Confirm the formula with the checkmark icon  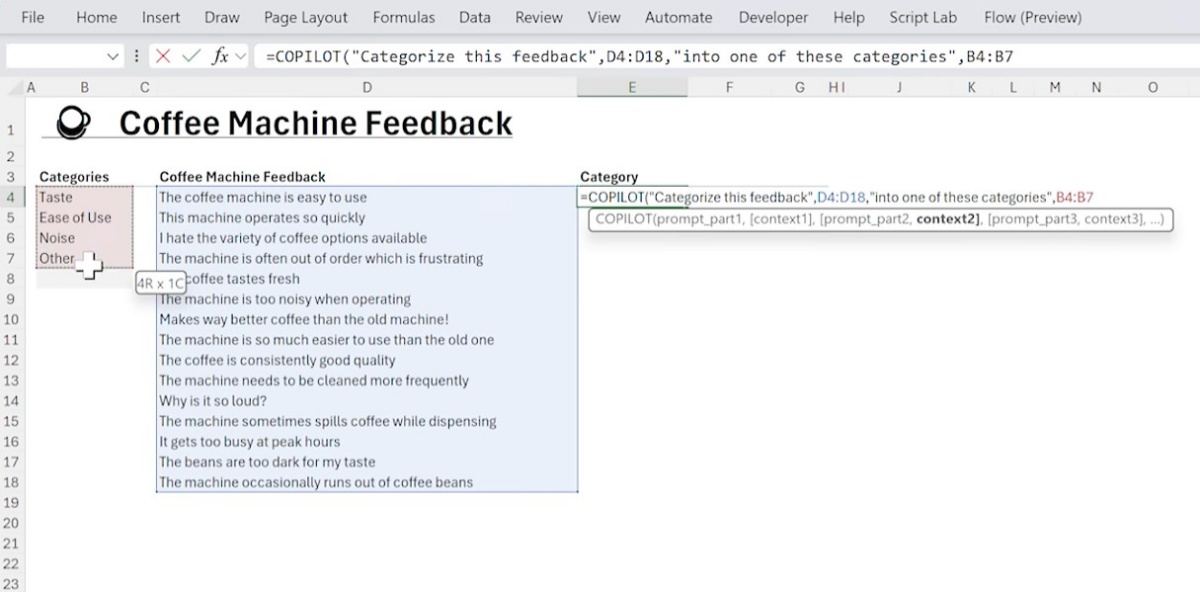coord(190,57)
